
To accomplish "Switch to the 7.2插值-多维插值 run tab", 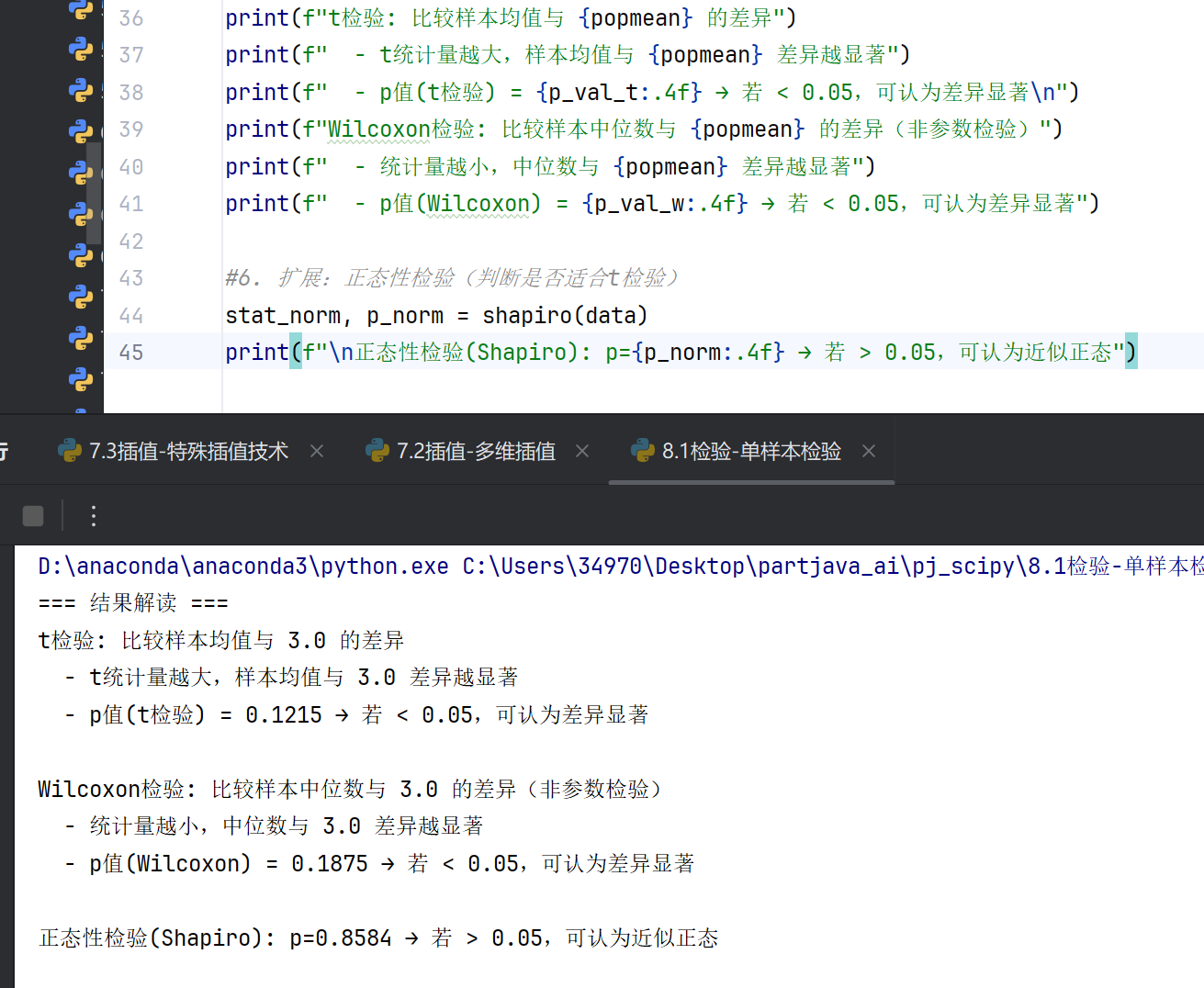I will tap(476, 451).
